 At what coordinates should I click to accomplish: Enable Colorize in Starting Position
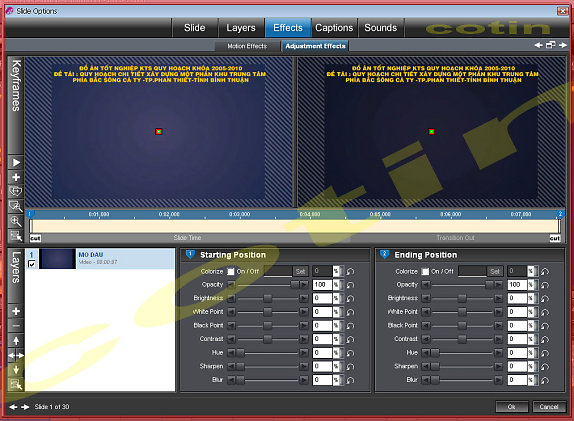[x=231, y=272]
